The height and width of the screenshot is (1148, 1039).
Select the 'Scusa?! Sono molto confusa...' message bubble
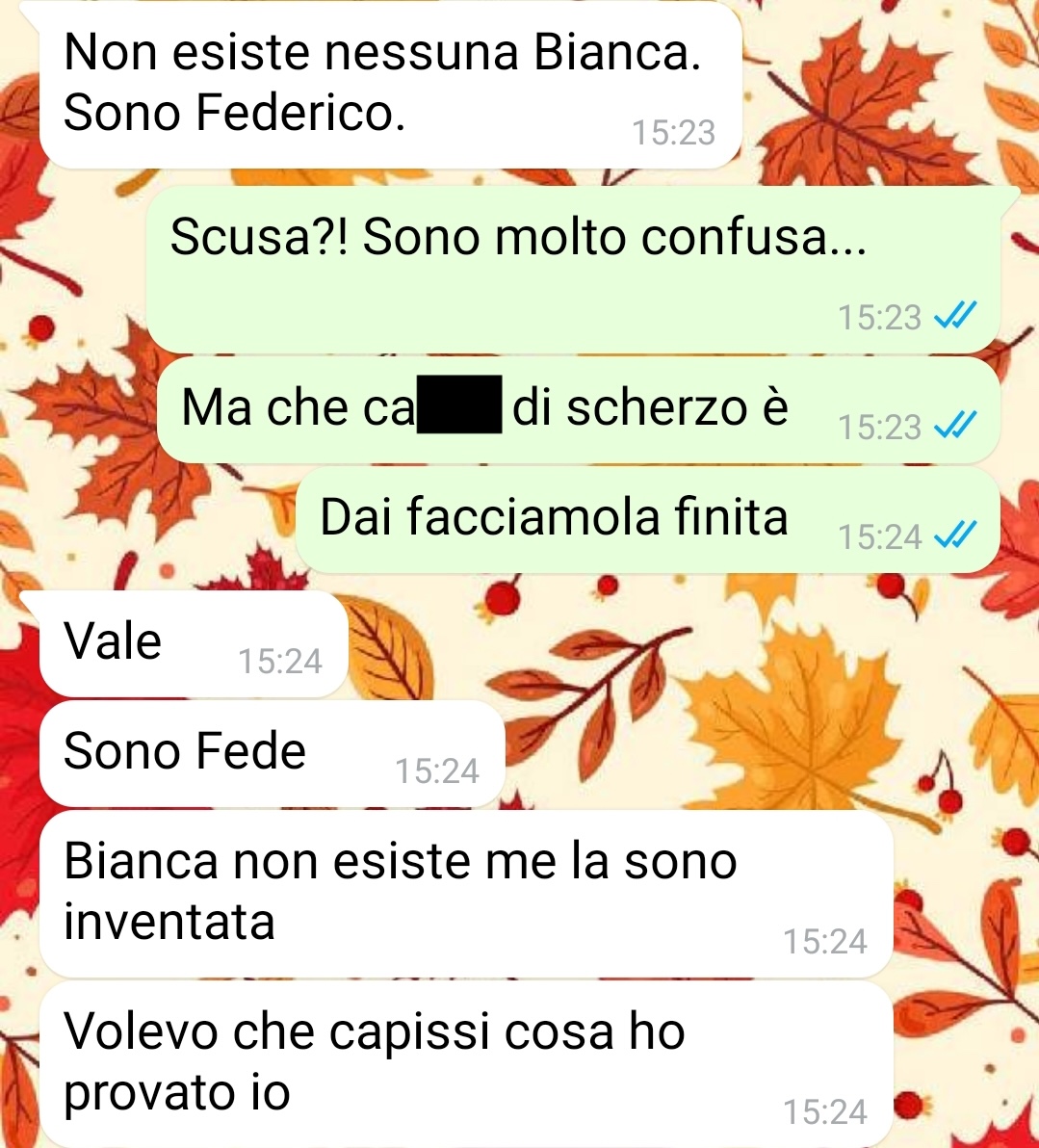(573, 269)
